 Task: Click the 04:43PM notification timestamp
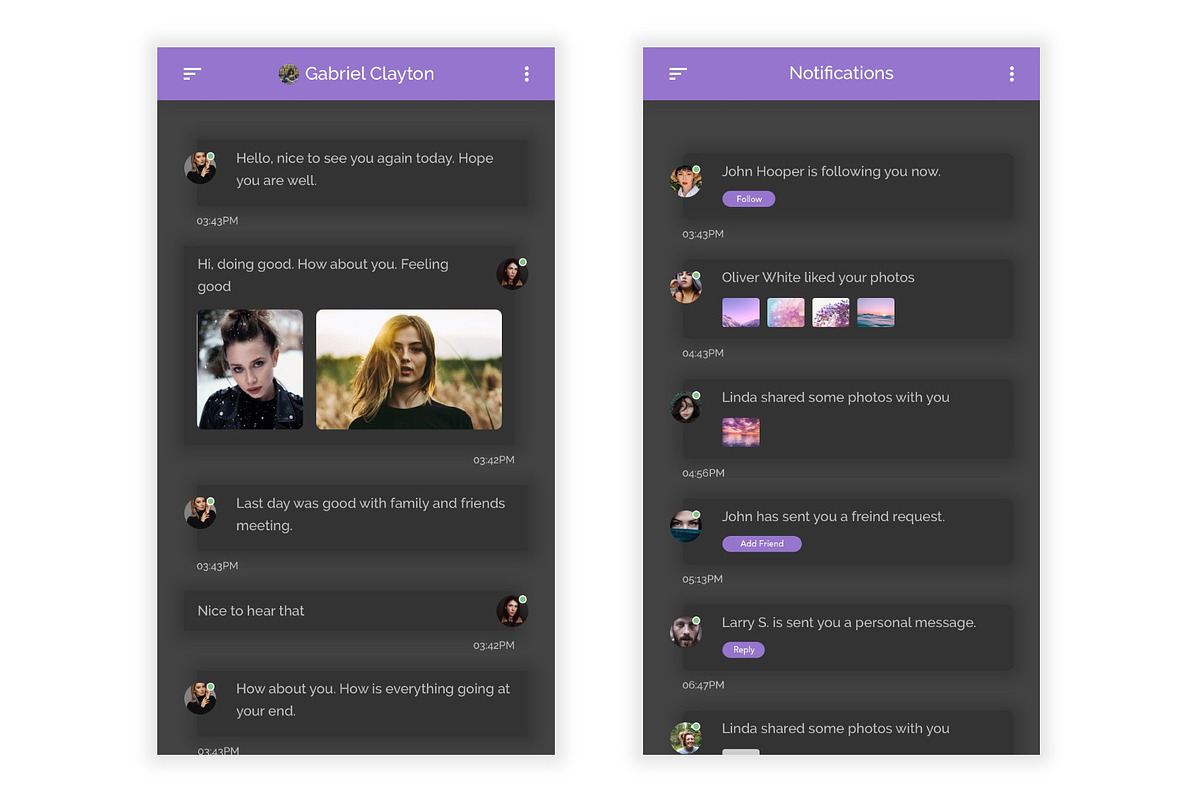pyautogui.click(x=703, y=353)
